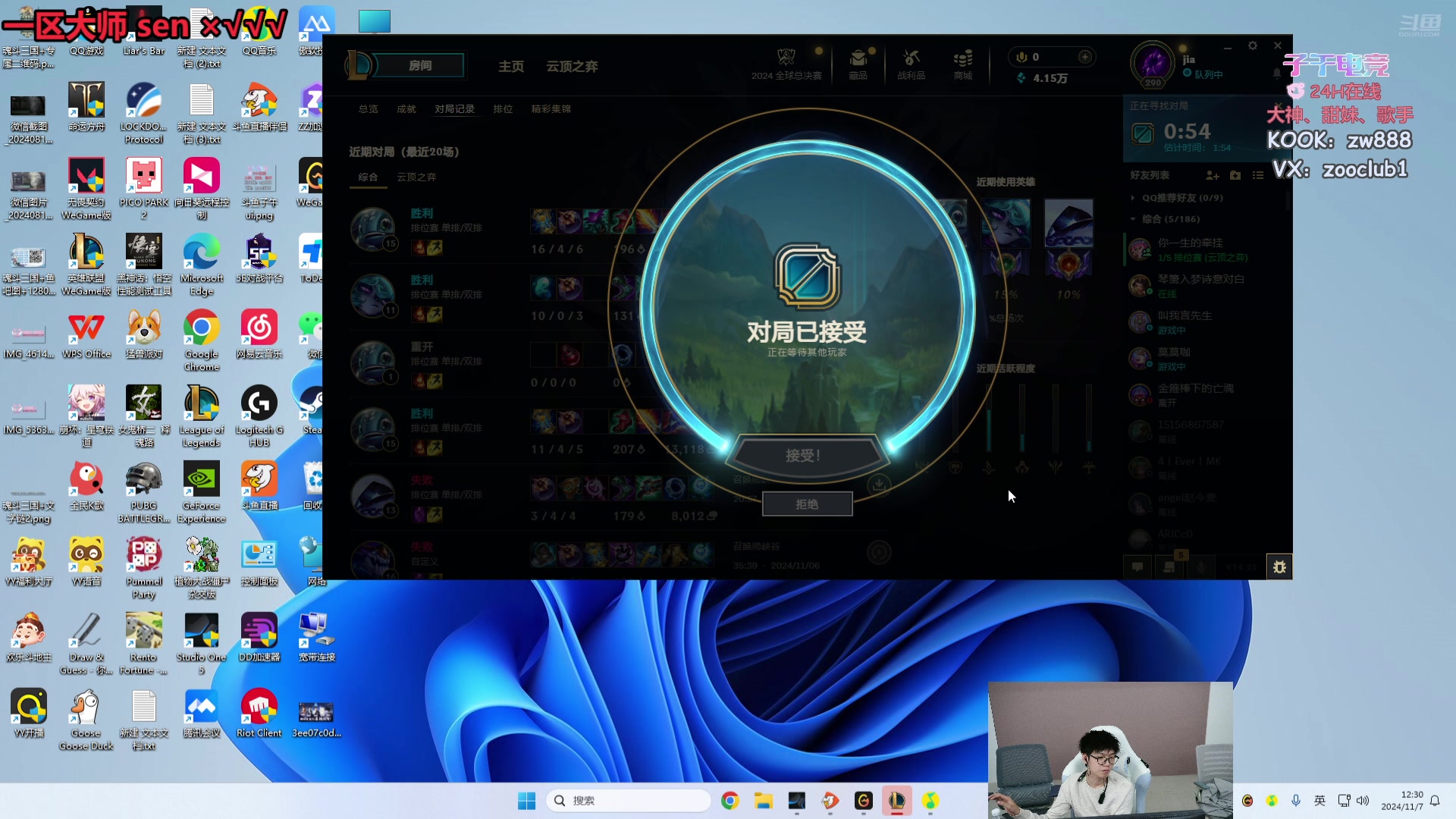Open the jia profile avatar in the client

click(1153, 63)
